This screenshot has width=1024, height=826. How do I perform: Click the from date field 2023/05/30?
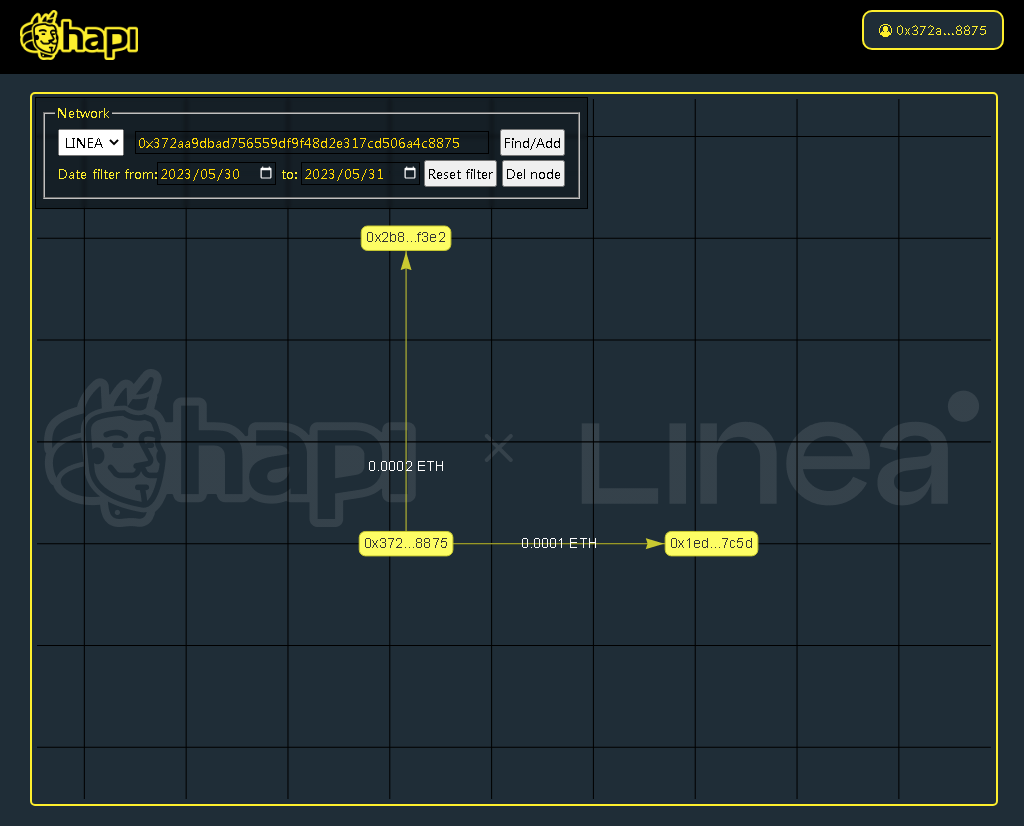click(x=216, y=174)
